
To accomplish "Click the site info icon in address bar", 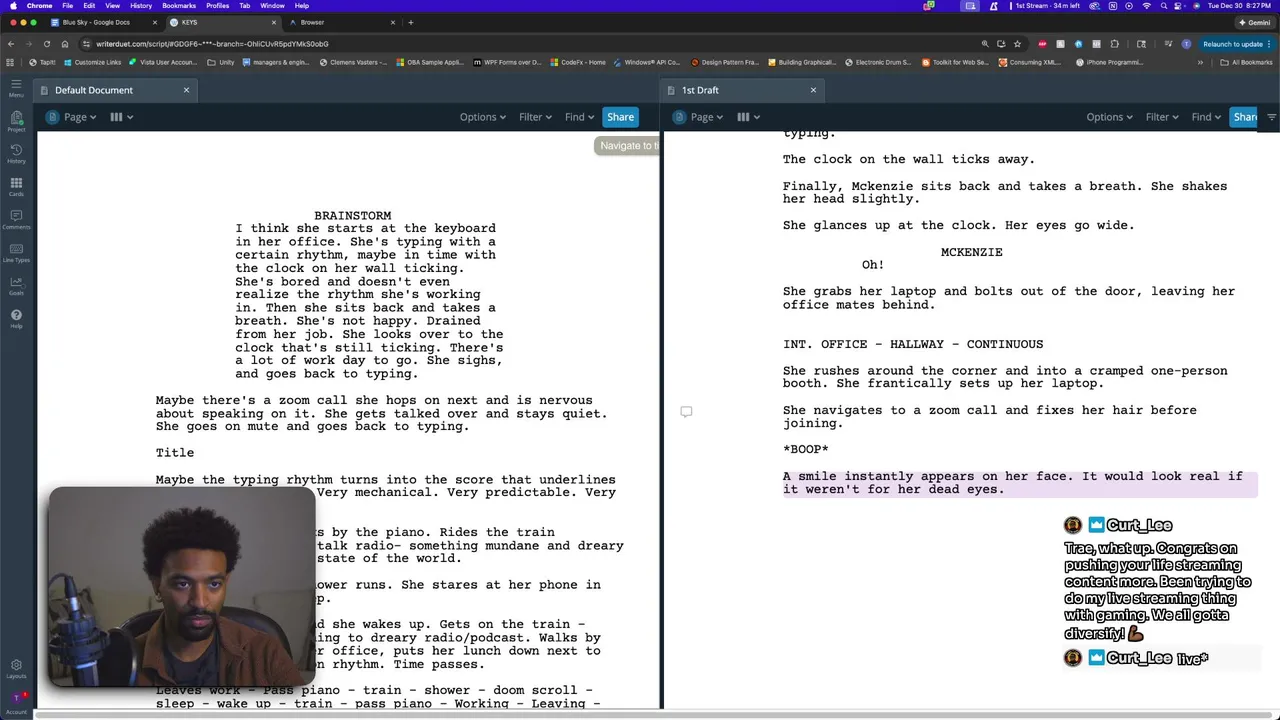I will point(87,44).
